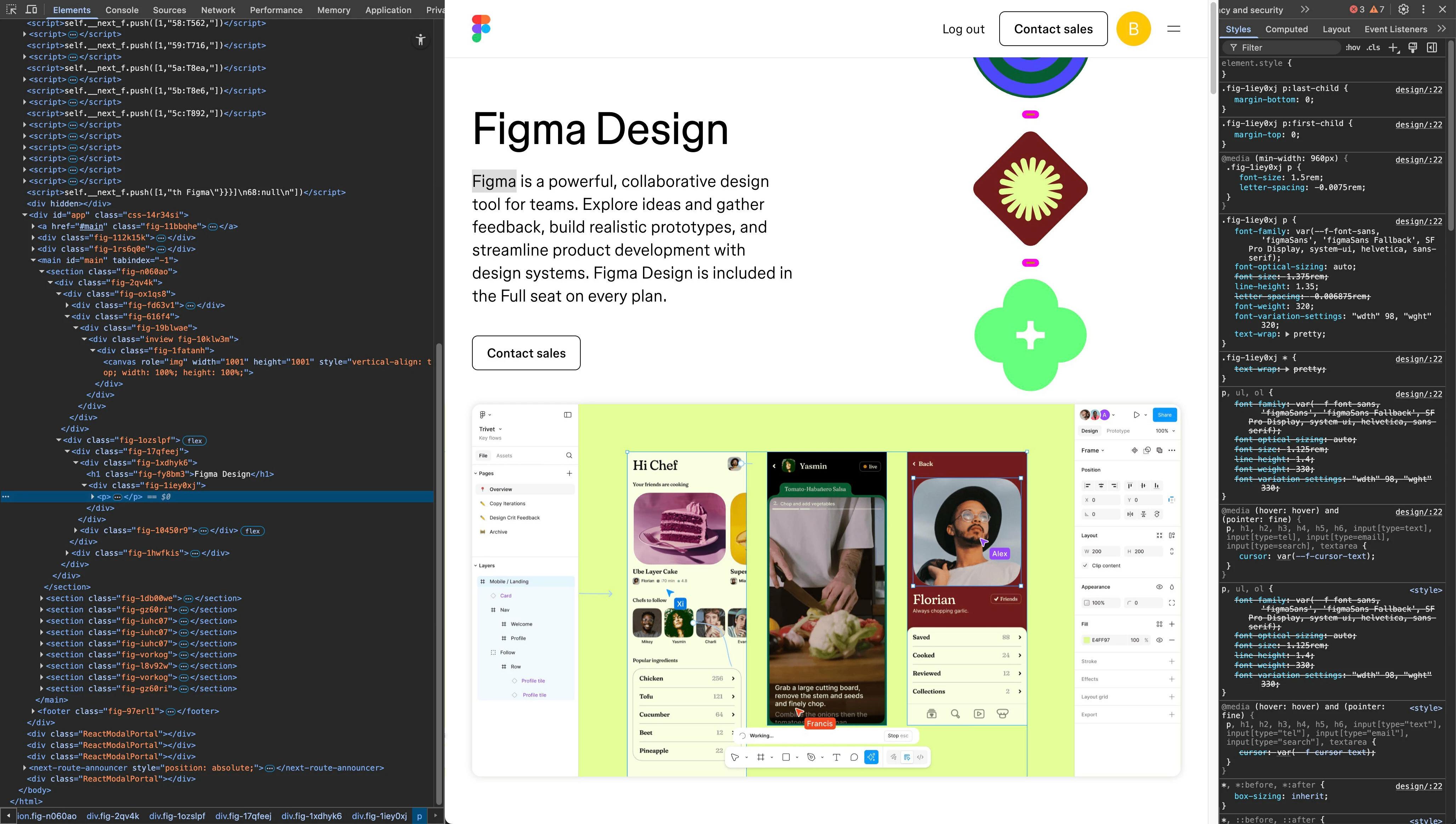This screenshot has width=1456, height=824.
Task: Click the orange warnings count badge
Action: (x=1377, y=10)
